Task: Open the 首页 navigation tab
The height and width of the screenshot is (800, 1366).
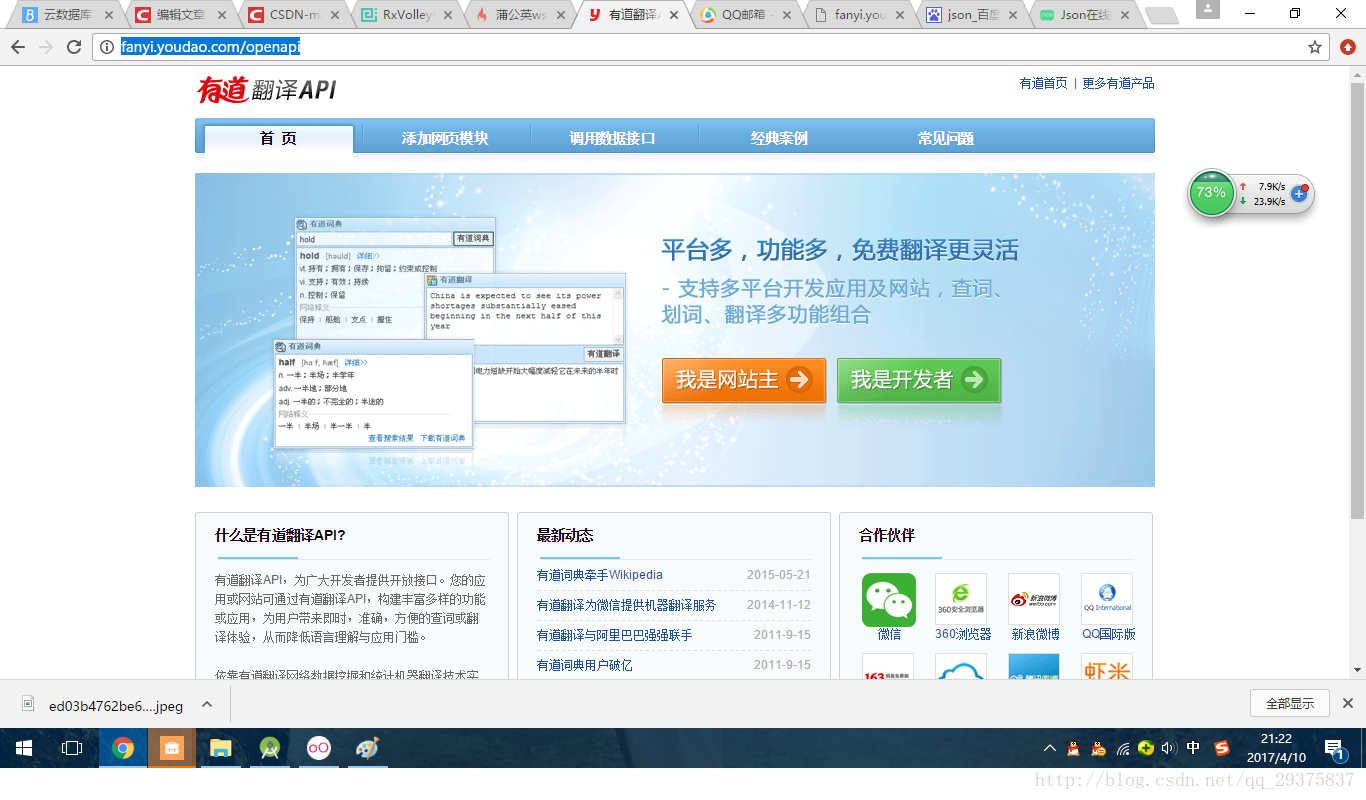Action: click(278, 138)
